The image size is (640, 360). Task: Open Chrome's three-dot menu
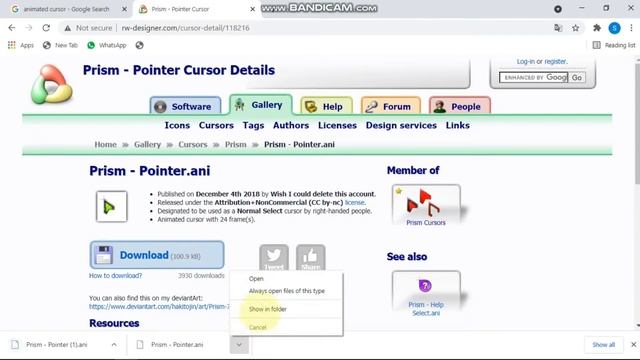coord(631,28)
